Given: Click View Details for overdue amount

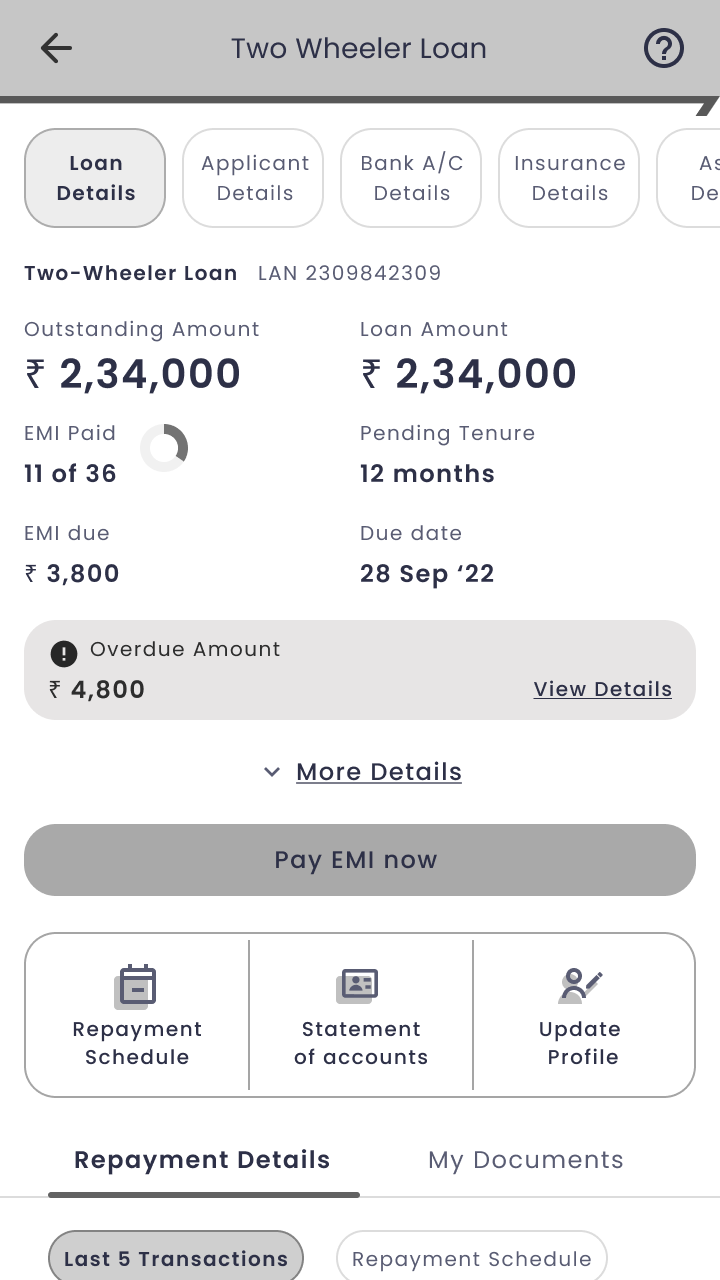Looking at the screenshot, I should coord(602,689).
